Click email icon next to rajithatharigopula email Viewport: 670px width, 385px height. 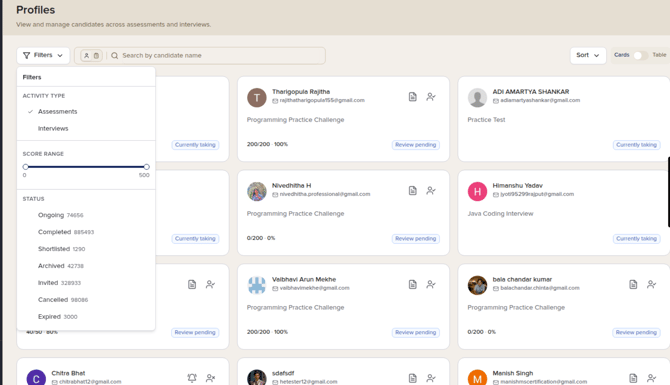click(275, 101)
